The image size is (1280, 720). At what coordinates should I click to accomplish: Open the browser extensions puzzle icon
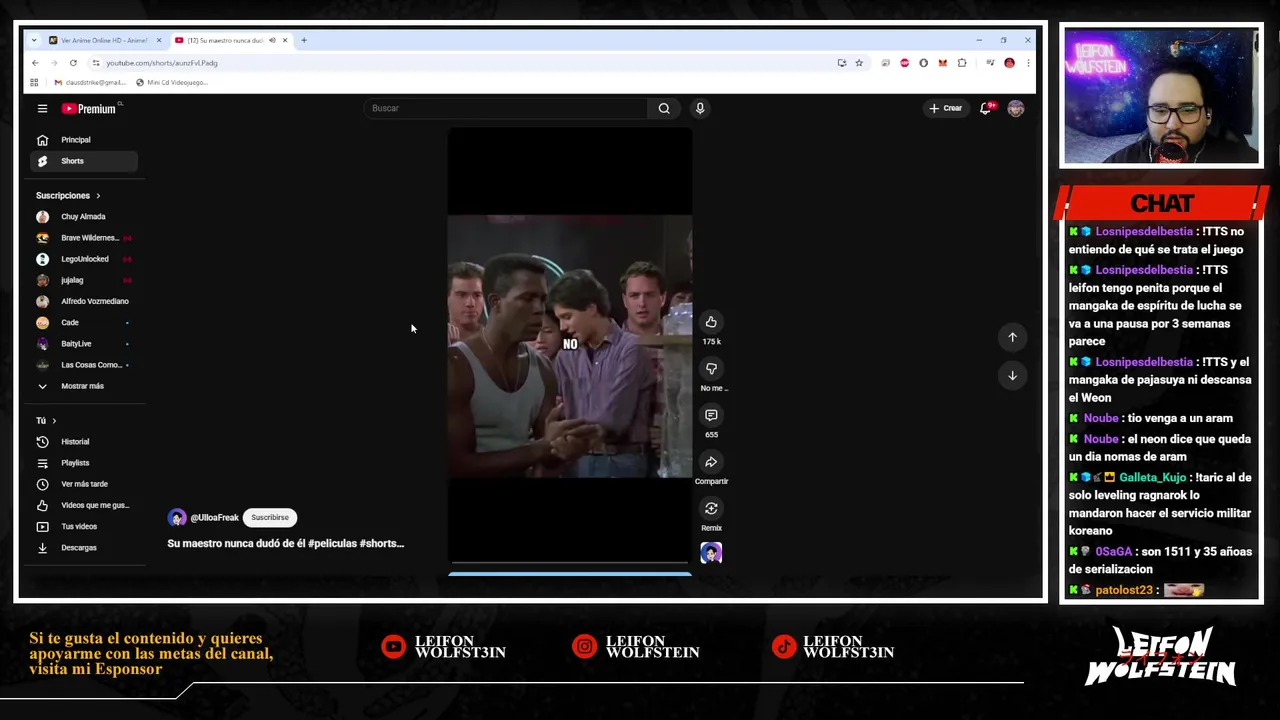coord(962,63)
